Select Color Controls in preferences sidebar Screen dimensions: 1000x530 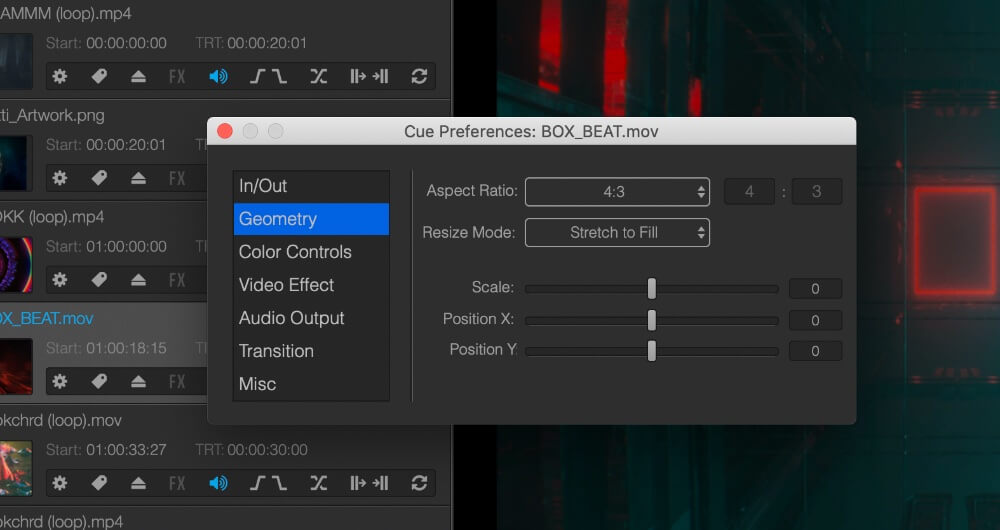tap(311, 252)
